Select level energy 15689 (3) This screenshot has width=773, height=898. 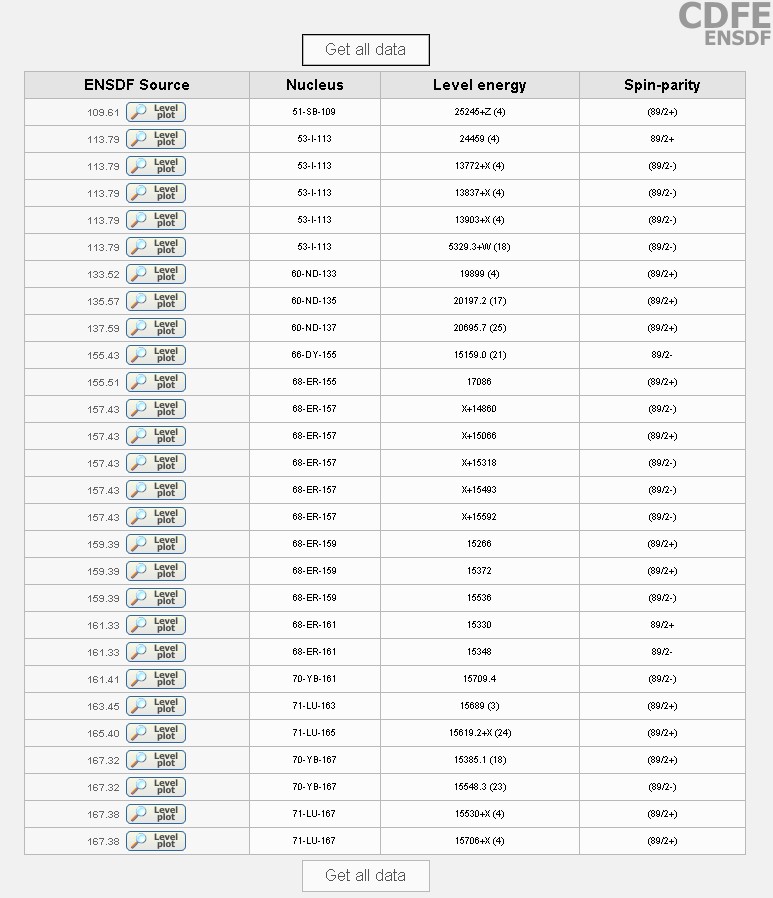coord(479,706)
